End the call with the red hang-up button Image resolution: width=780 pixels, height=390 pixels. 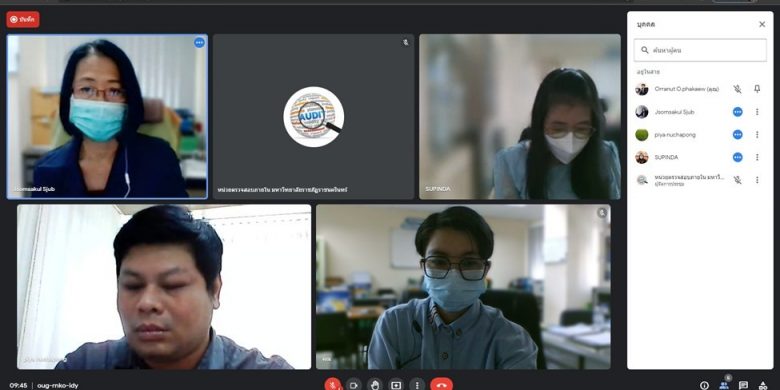[x=441, y=385]
